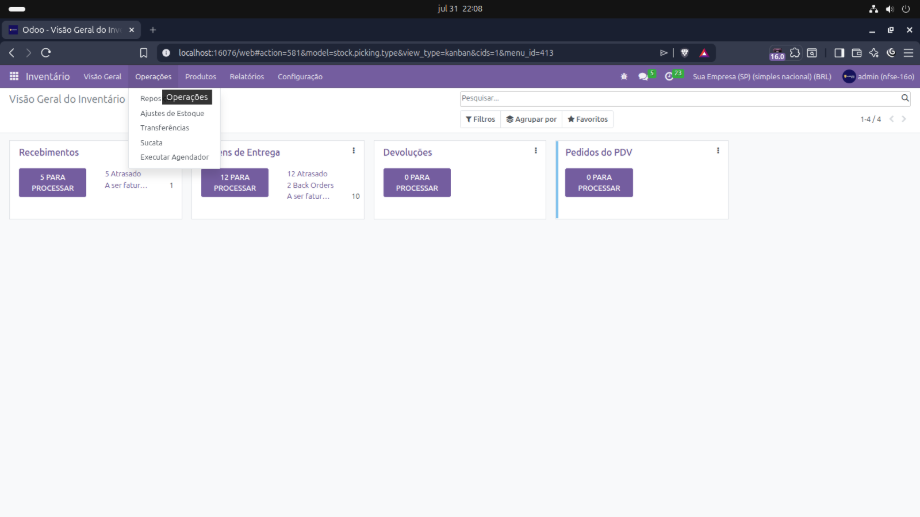The width and height of the screenshot is (920, 517).
Task: Click 2 Back Orders link
Action: tap(310, 185)
